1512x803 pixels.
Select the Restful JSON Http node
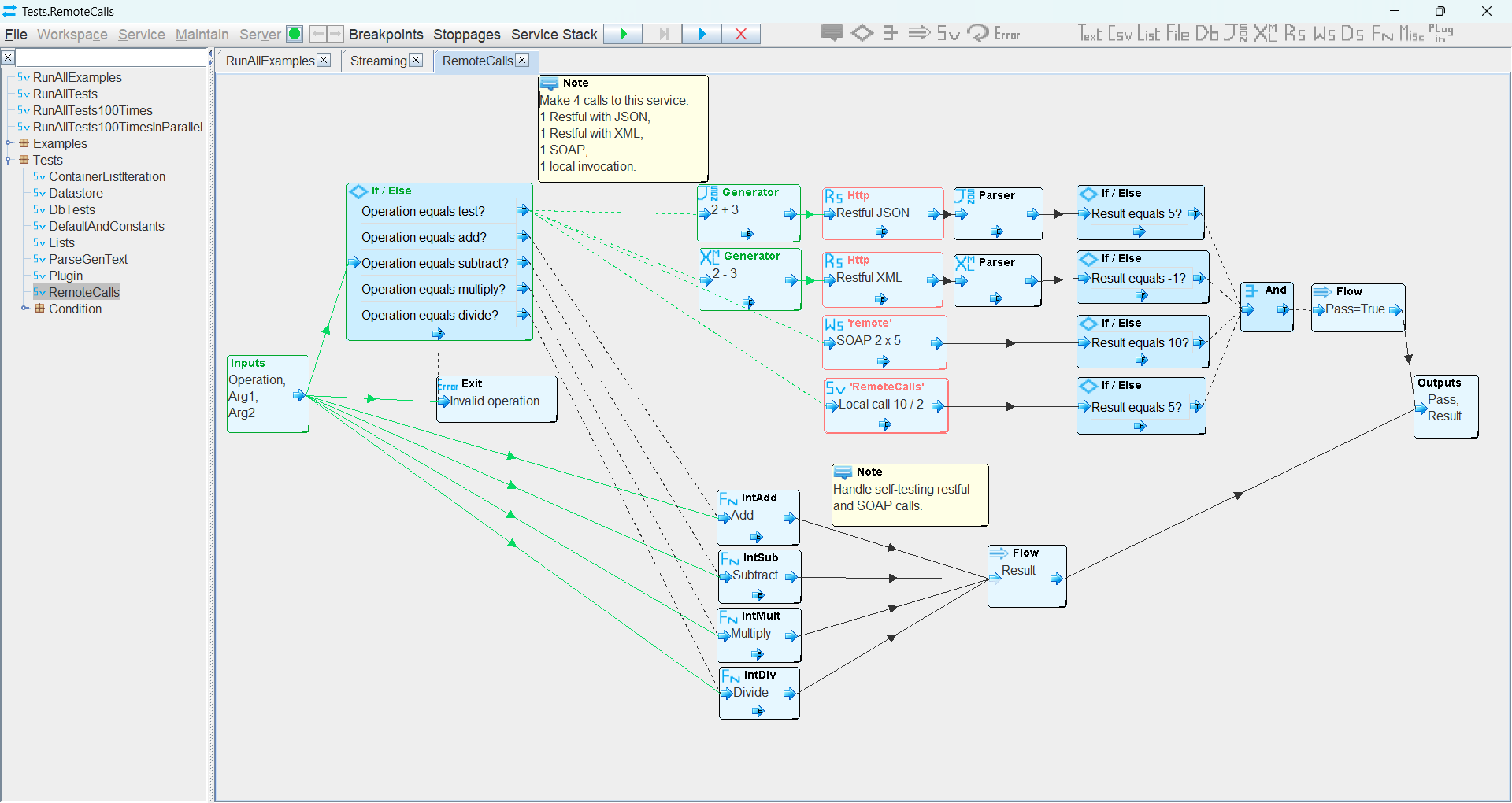[883, 213]
